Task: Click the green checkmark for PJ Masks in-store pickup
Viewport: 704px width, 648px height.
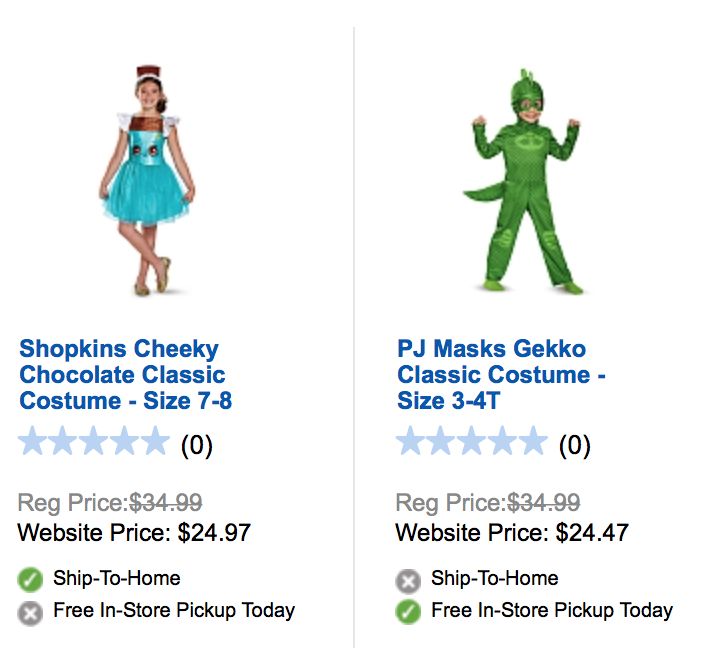Action: click(x=408, y=611)
